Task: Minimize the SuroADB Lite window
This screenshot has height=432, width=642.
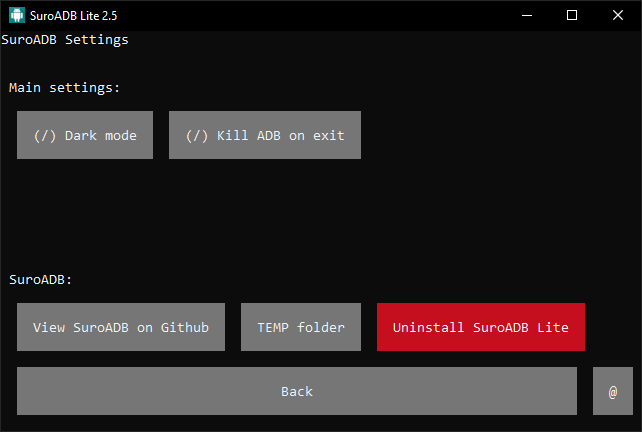Action: coord(526,15)
